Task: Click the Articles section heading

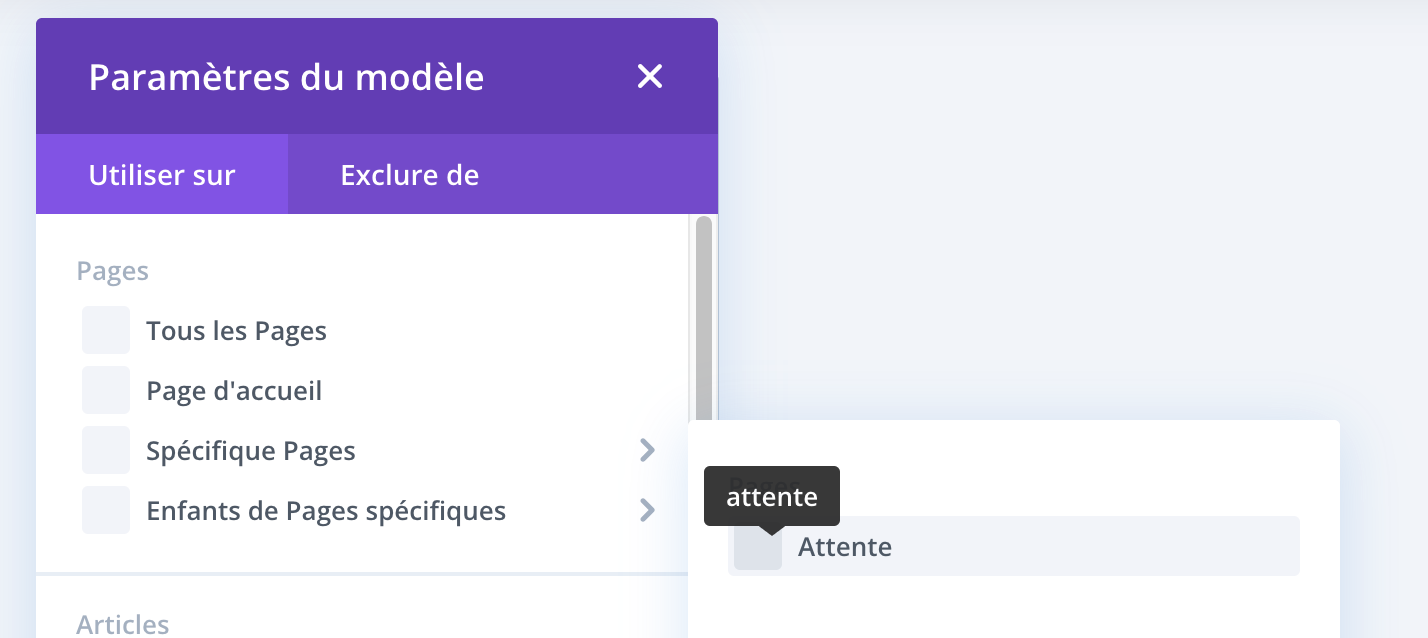Action: (123, 625)
